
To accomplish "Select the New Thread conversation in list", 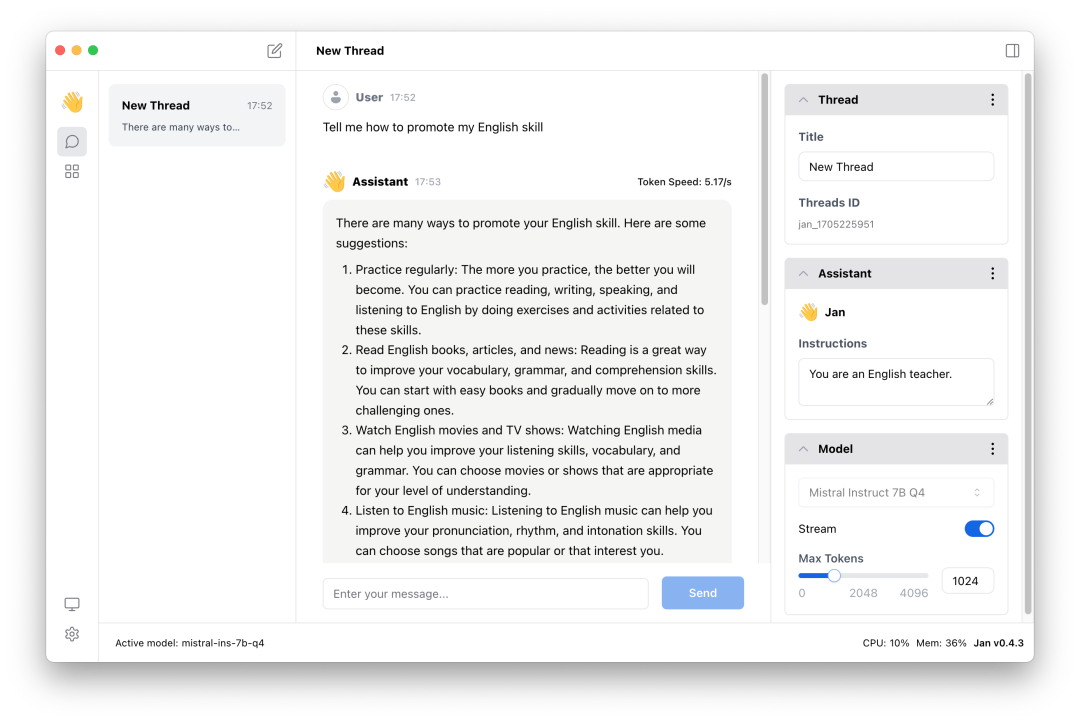I will coord(197,115).
